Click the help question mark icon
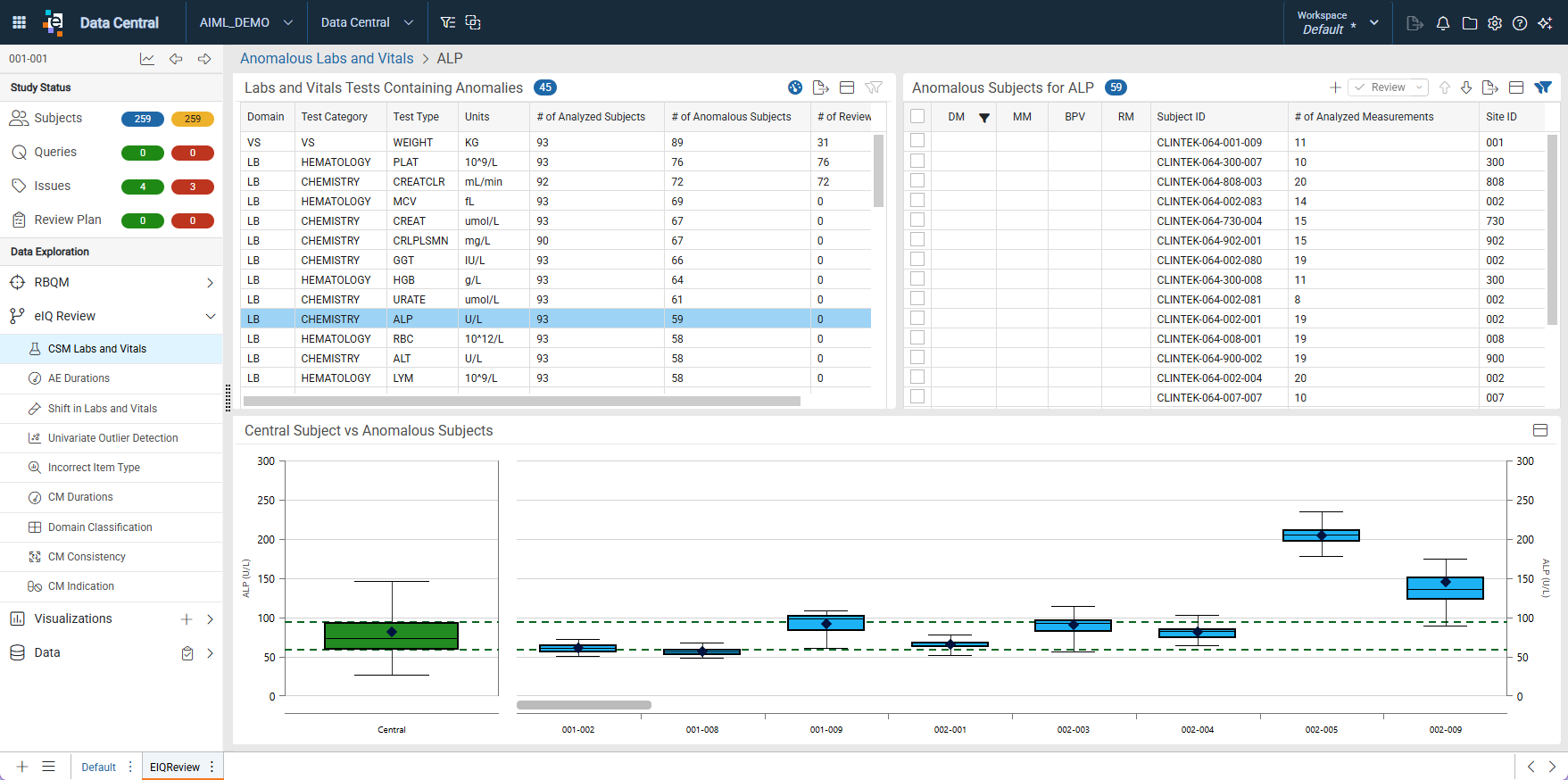Screen dimensions: 1568x780 pyautogui.click(x=1520, y=23)
